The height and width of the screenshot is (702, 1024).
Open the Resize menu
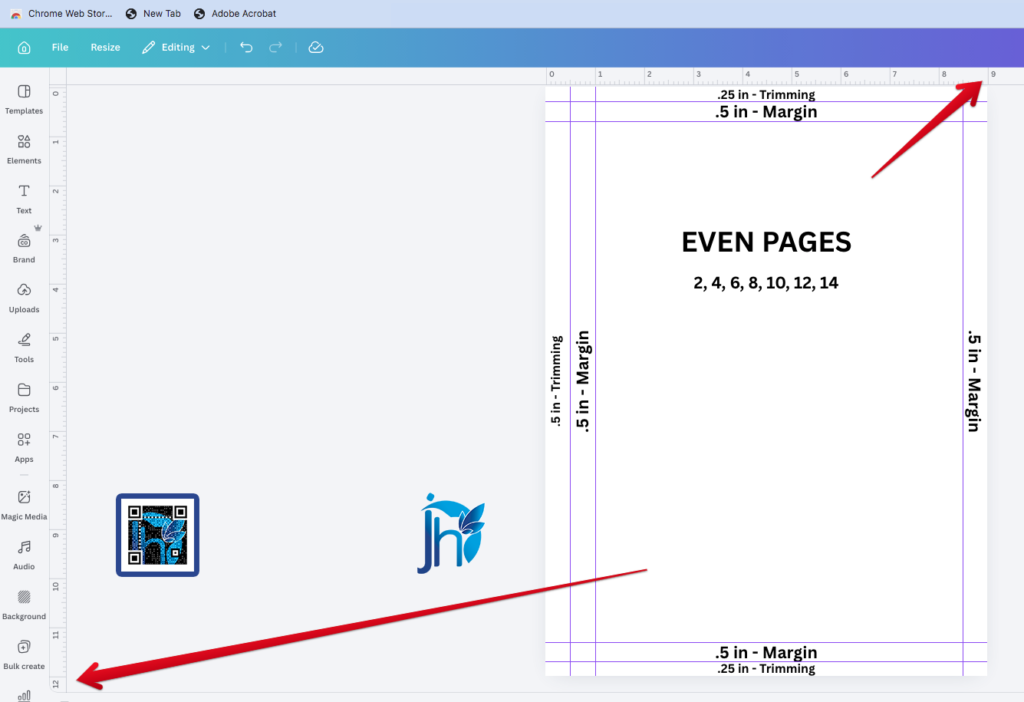pos(105,47)
